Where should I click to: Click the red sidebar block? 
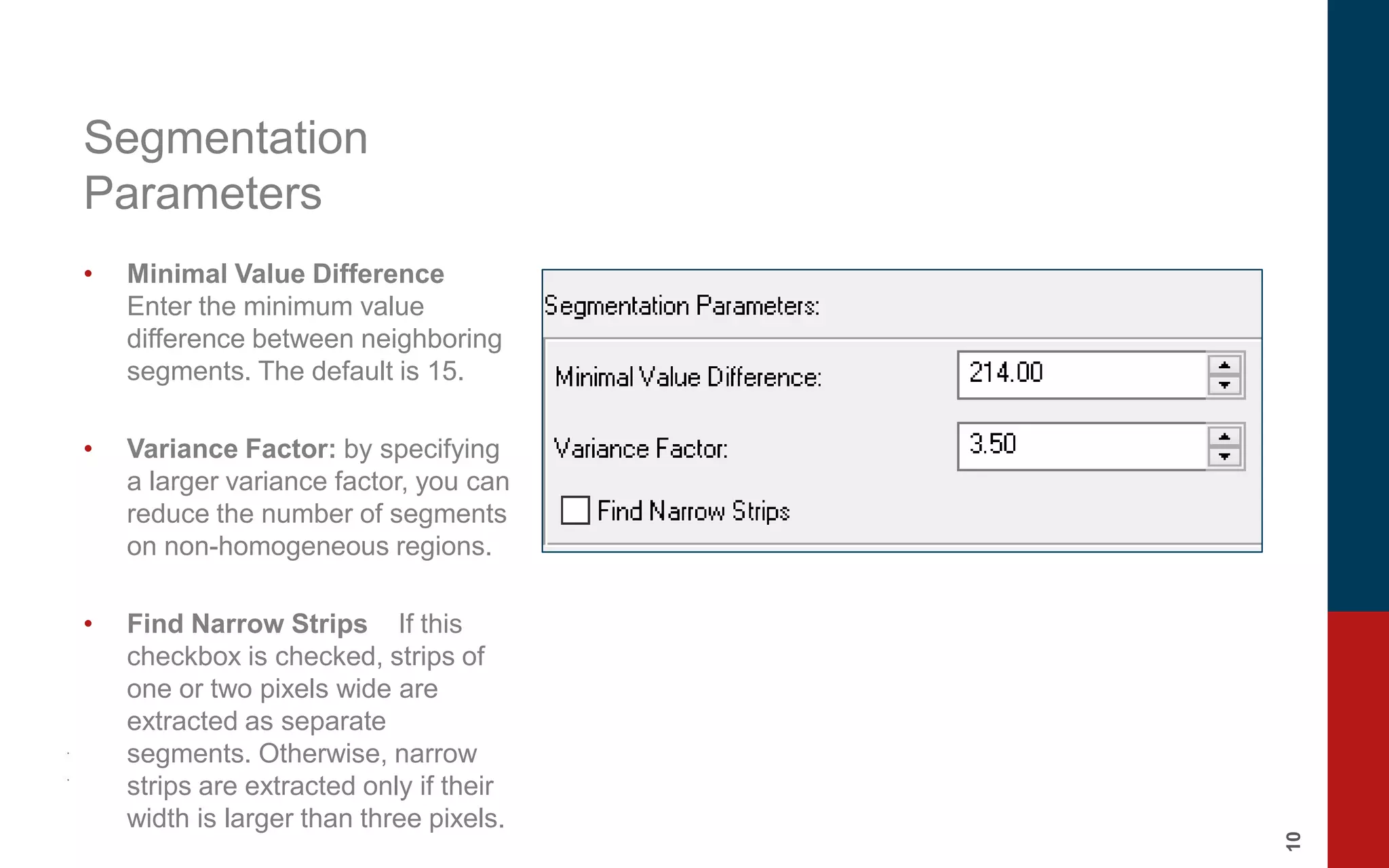1358,740
